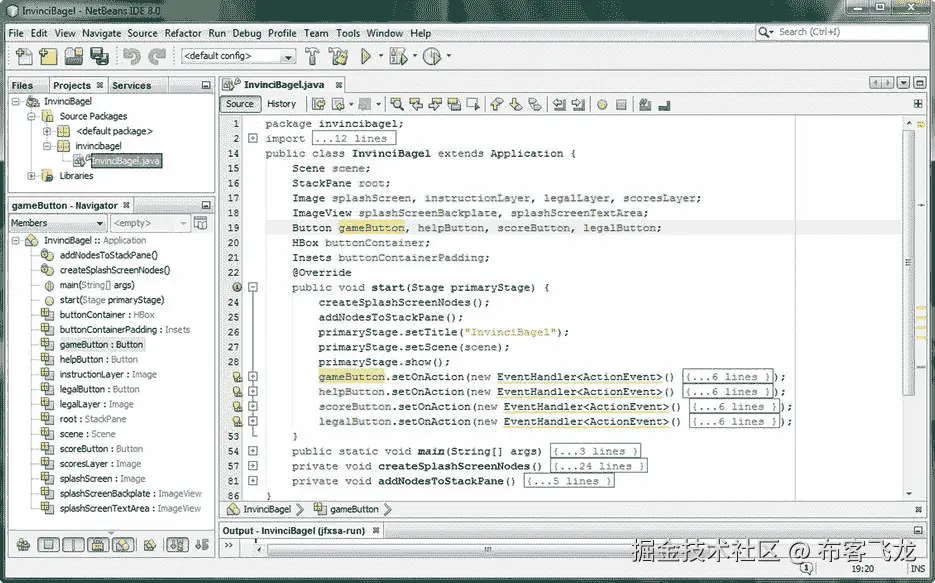Click gameButton in editor breadcrumb

click(x=354, y=510)
